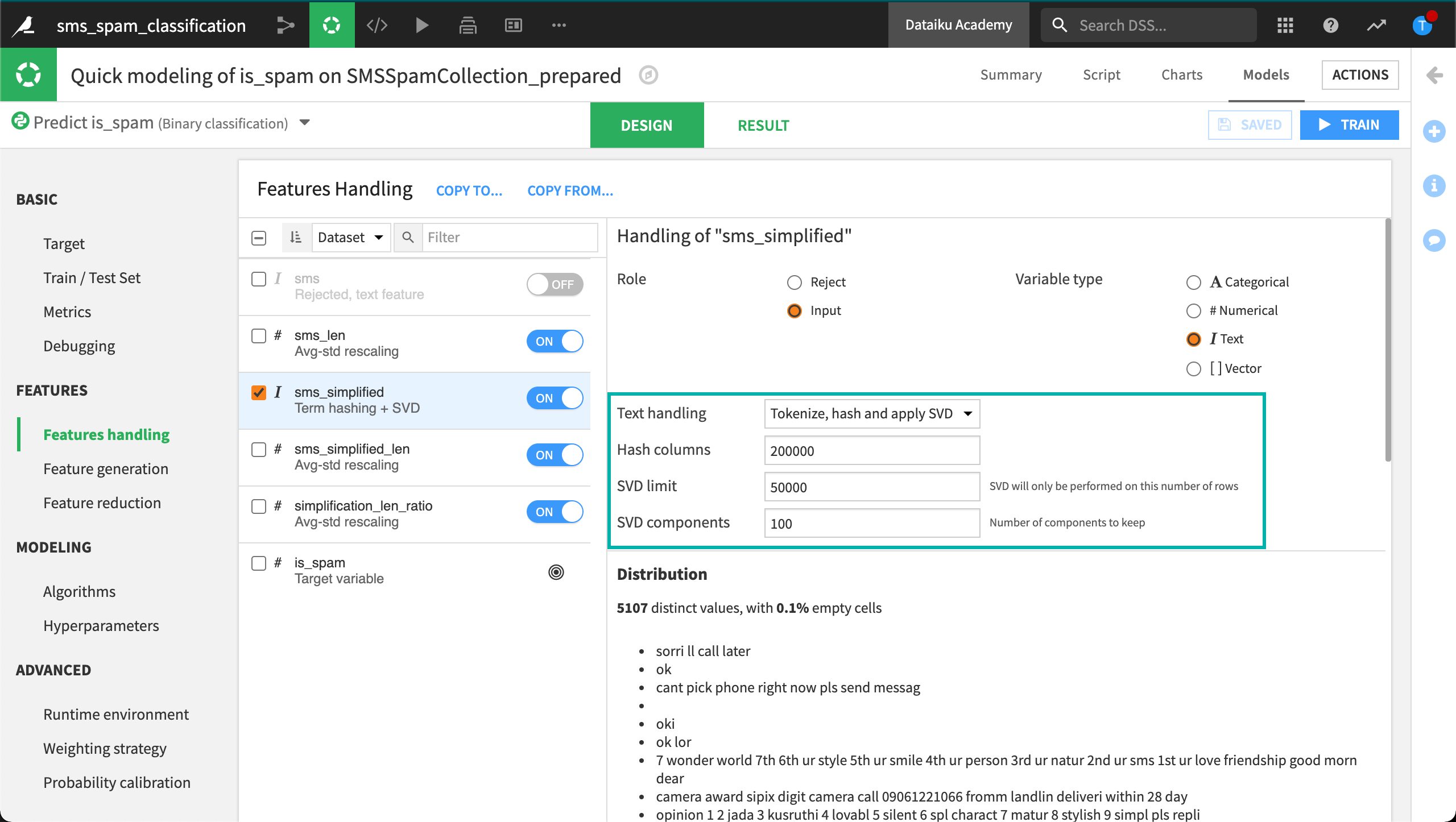Open the ACTIONS button

coord(1360,74)
